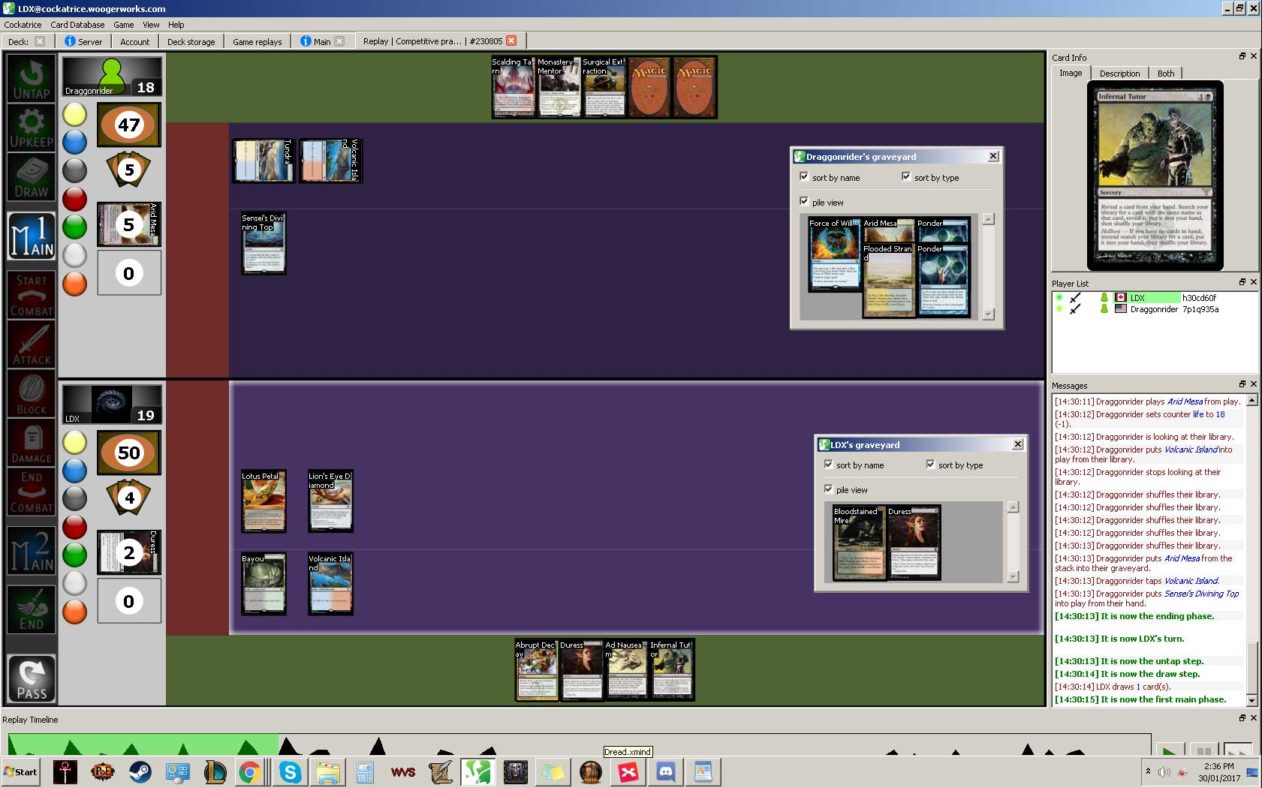Select Ad Nauseam card in LDX's hand
Image resolution: width=1262 pixels, height=788 pixels.
click(x=625, y=670)
